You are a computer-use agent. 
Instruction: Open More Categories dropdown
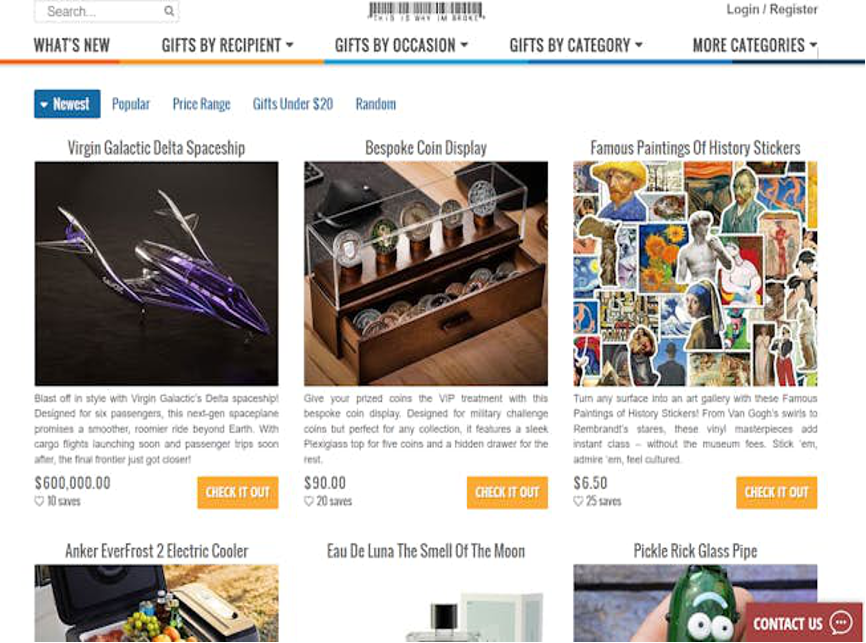(x=754, y=45)
